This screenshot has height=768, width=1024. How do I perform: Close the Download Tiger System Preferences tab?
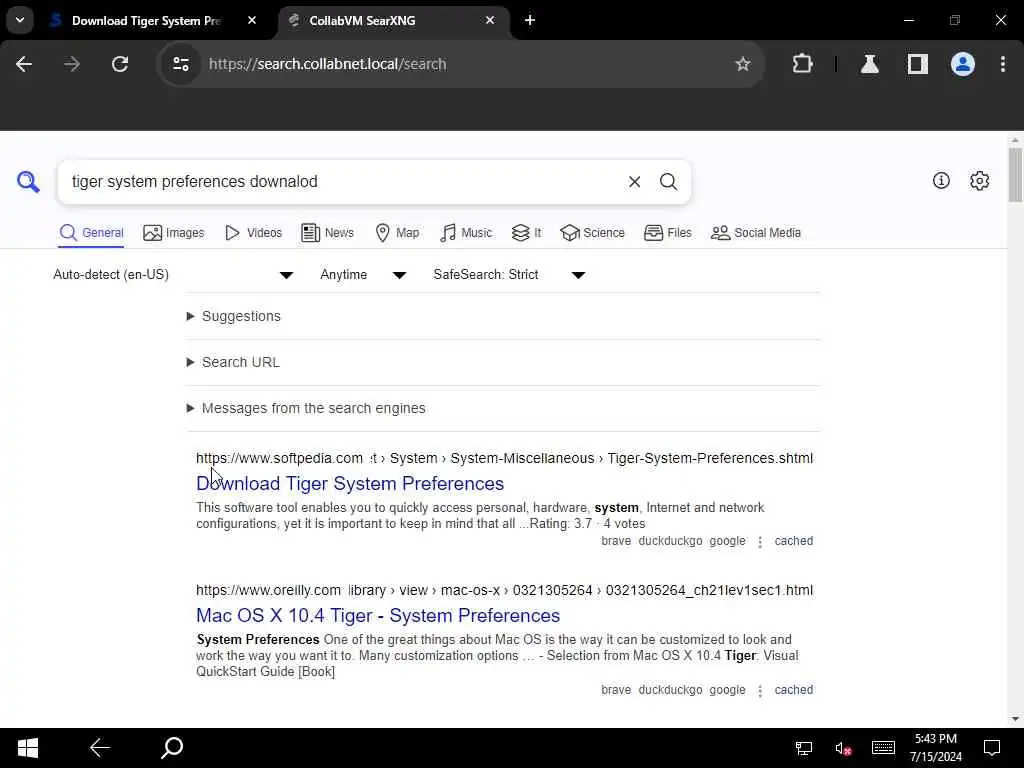click(252, 20)
